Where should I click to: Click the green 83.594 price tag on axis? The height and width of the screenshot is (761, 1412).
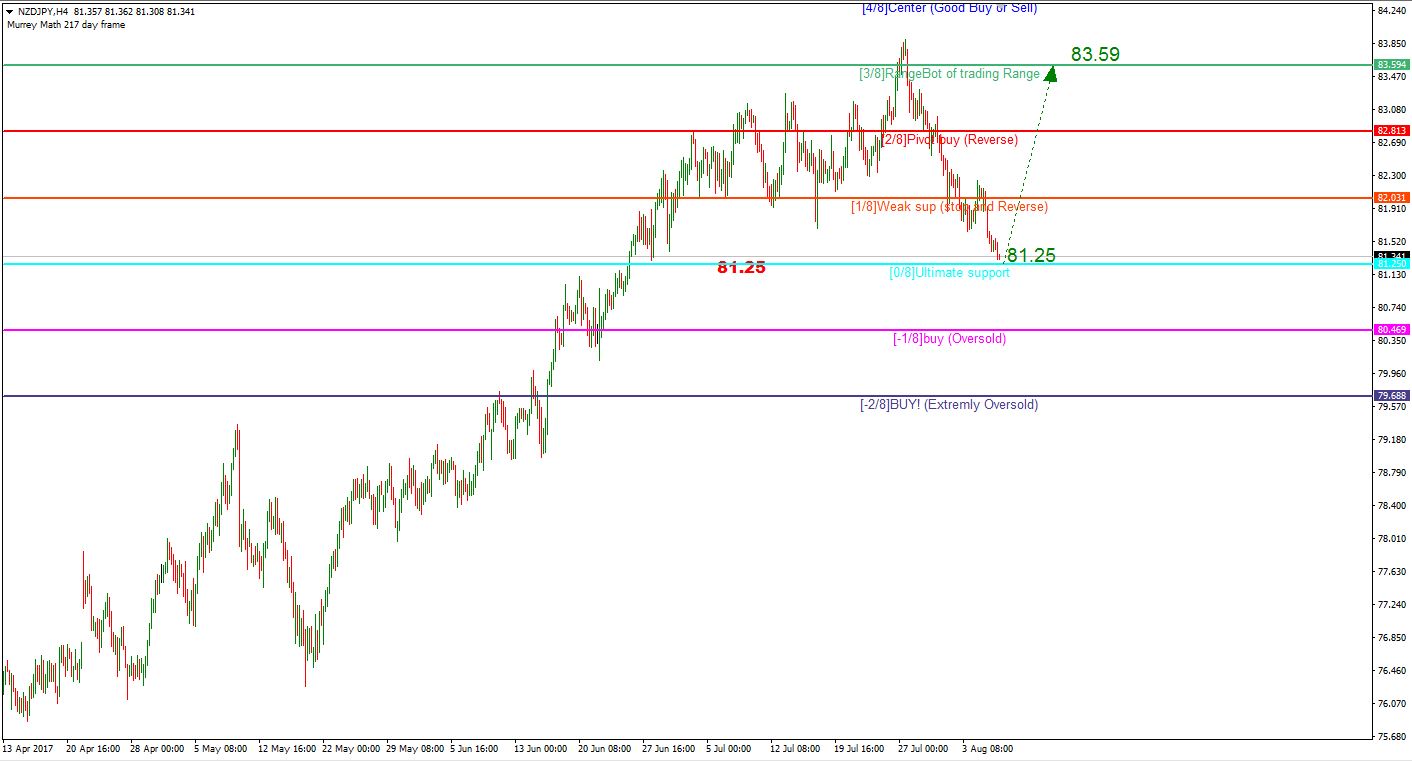click(1391, 65)
